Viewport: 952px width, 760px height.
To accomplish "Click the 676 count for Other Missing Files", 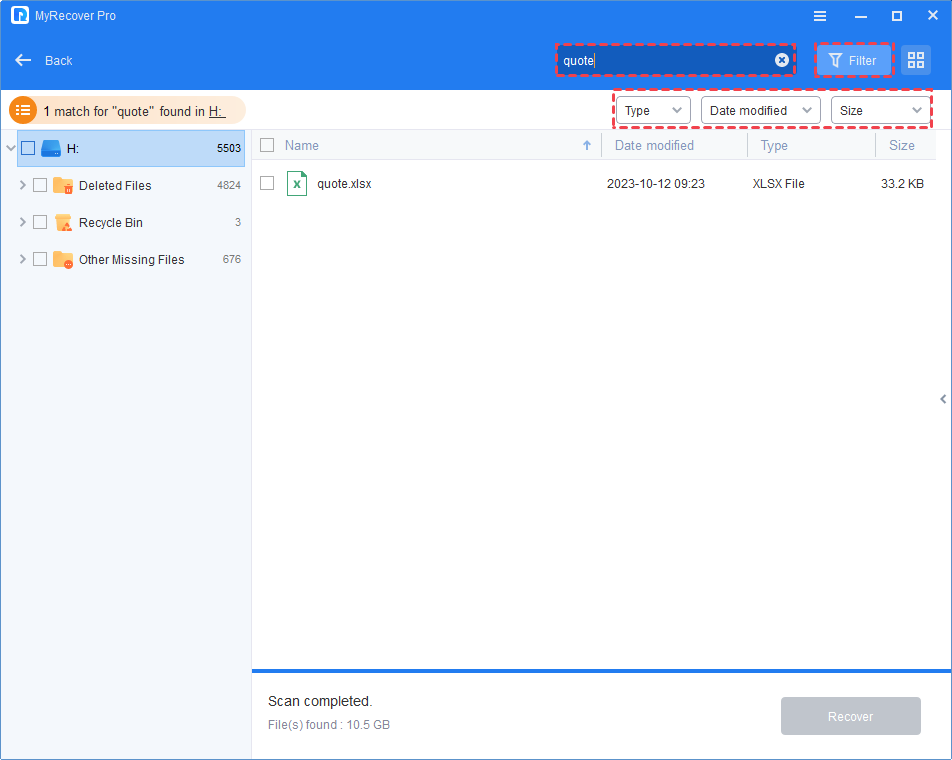I will tap(232, 259).
